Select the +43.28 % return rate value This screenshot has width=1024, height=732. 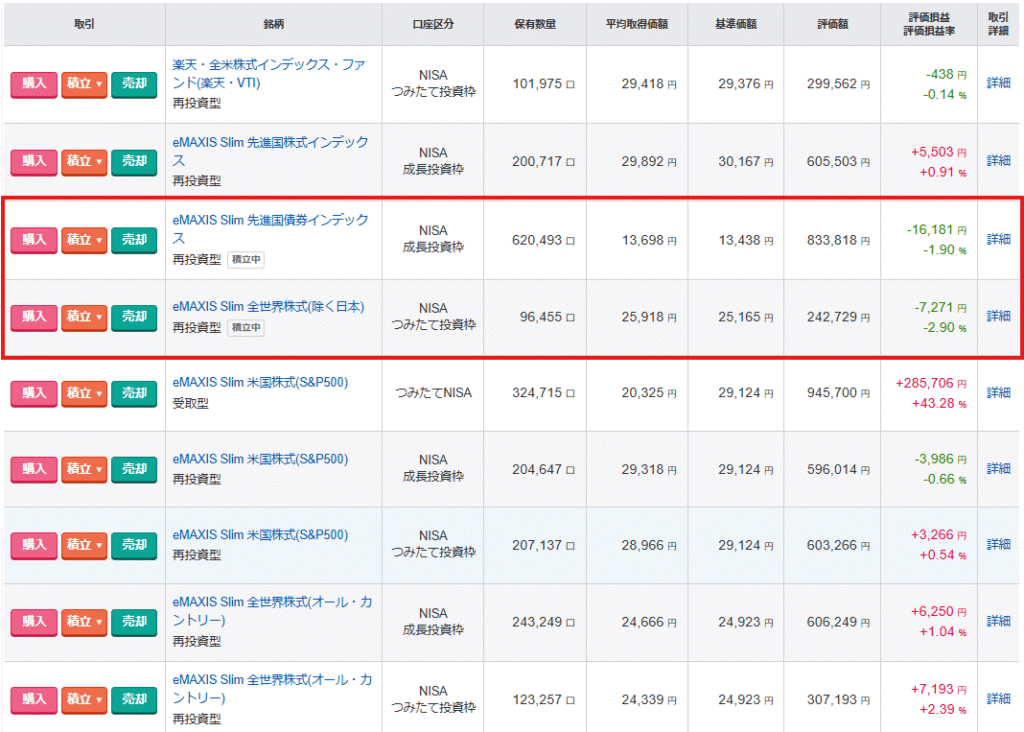(x=939, y=404)
